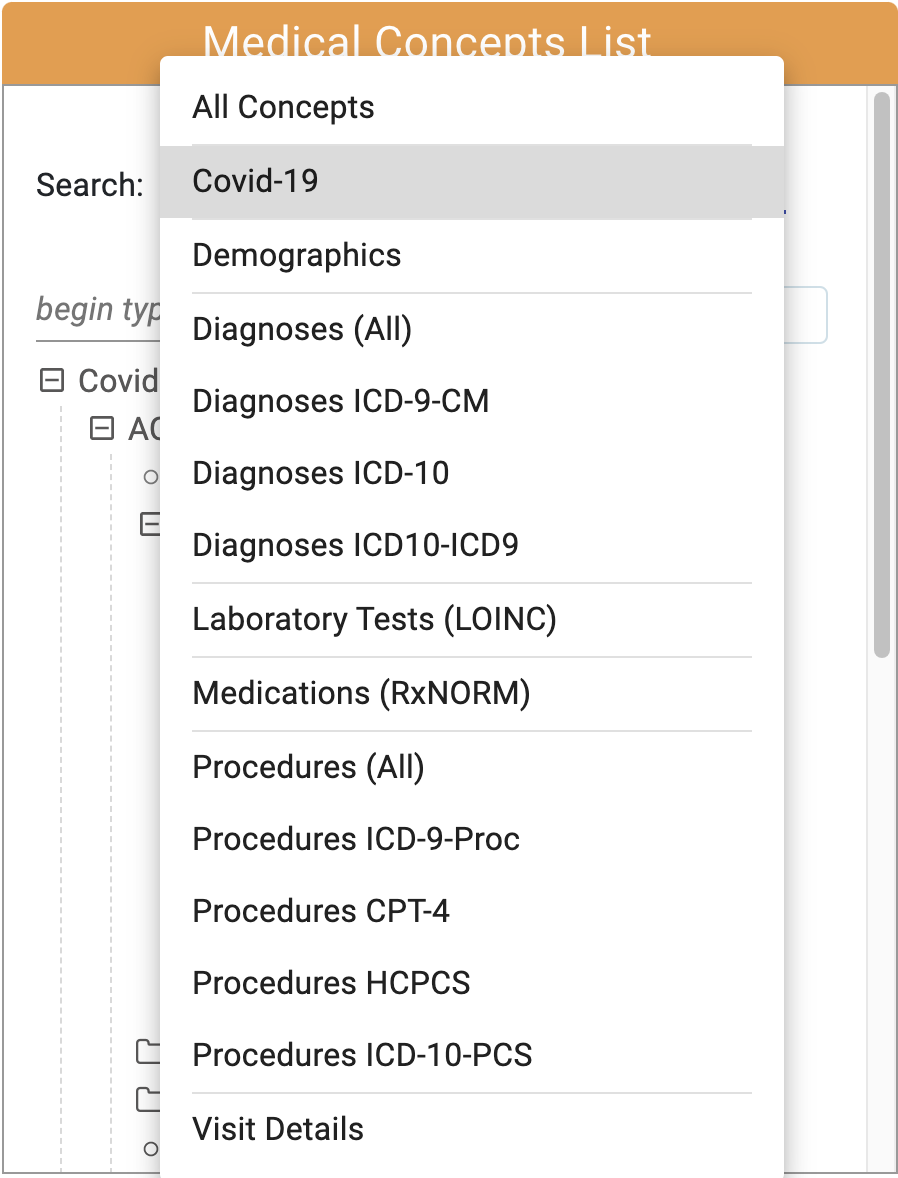Select Procedures ICD-10-PCS option
Image resolution: width=898 pixels, height=1178 pixels.
point(362,1055)
